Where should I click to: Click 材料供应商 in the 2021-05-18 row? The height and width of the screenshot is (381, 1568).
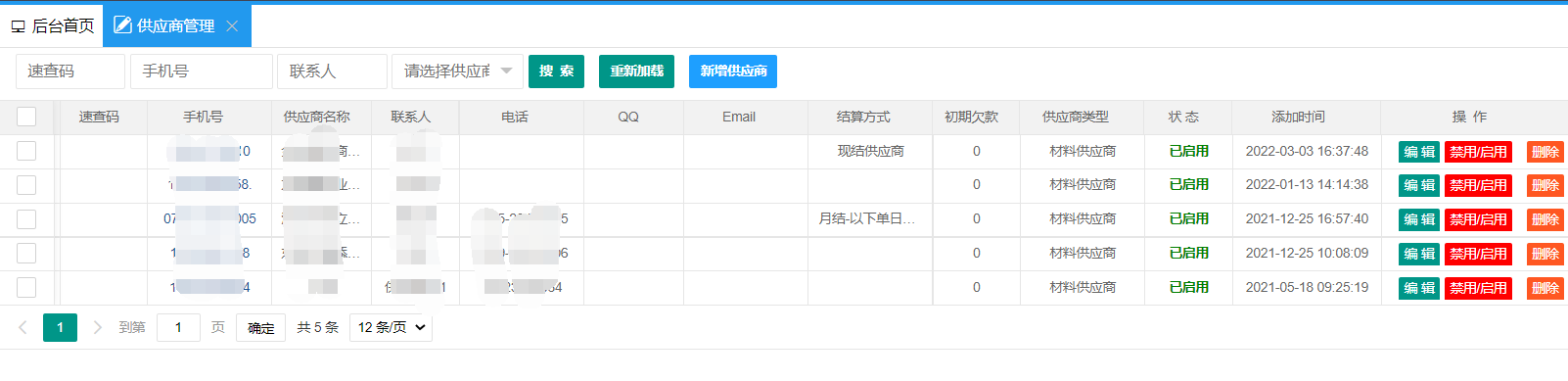(x=1083, y=287)
